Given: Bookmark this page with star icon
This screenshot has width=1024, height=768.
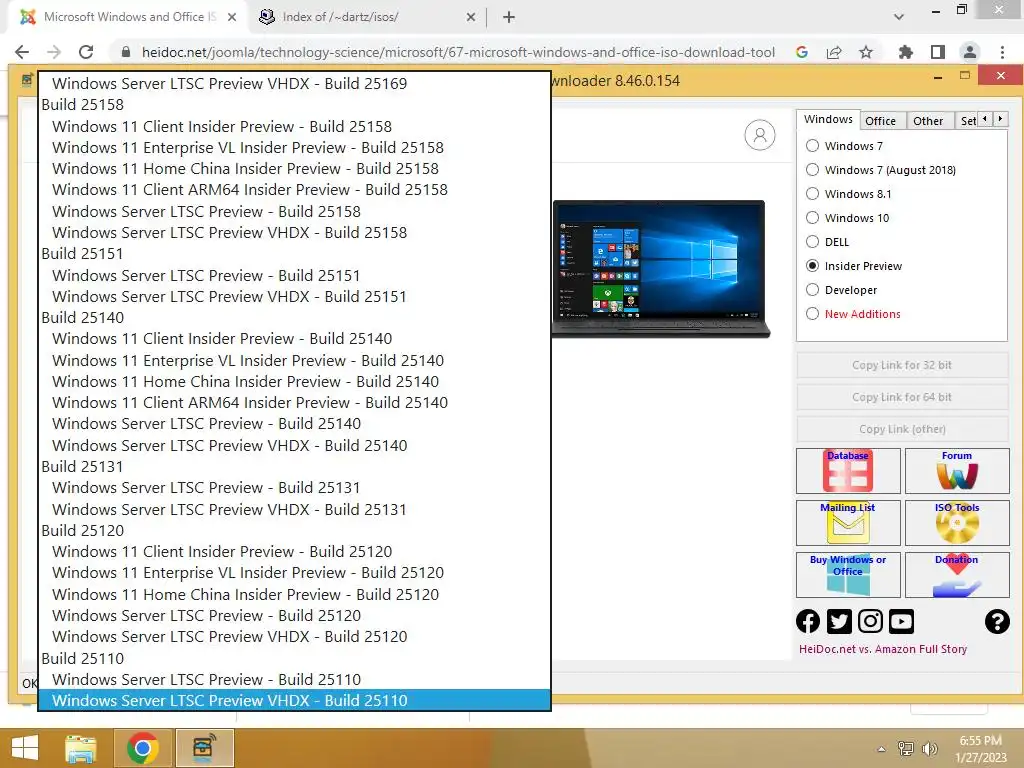Looking at the screenshot, I should click(866, 52).
